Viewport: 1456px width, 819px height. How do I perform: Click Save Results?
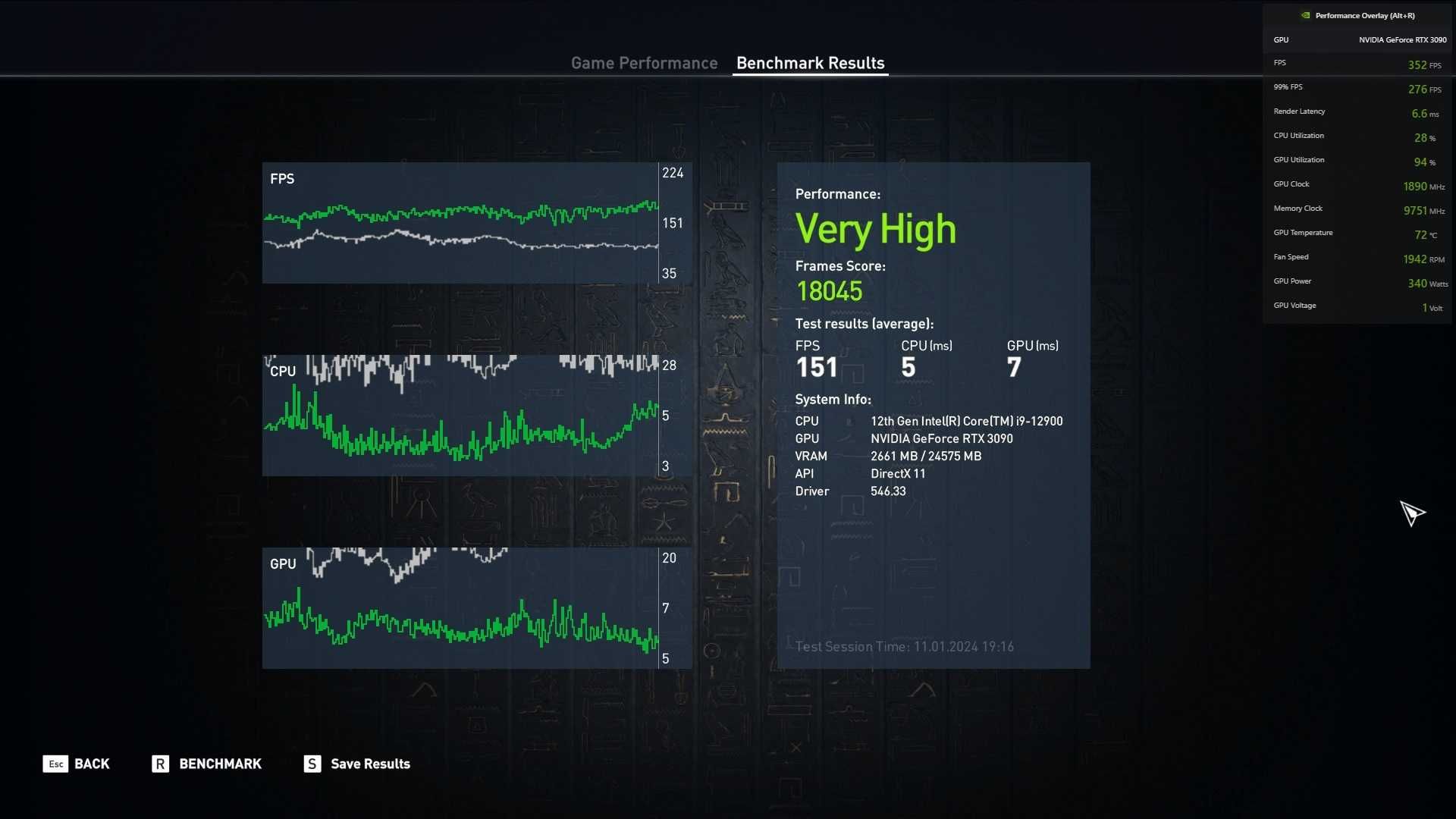[x=370, y=764]
